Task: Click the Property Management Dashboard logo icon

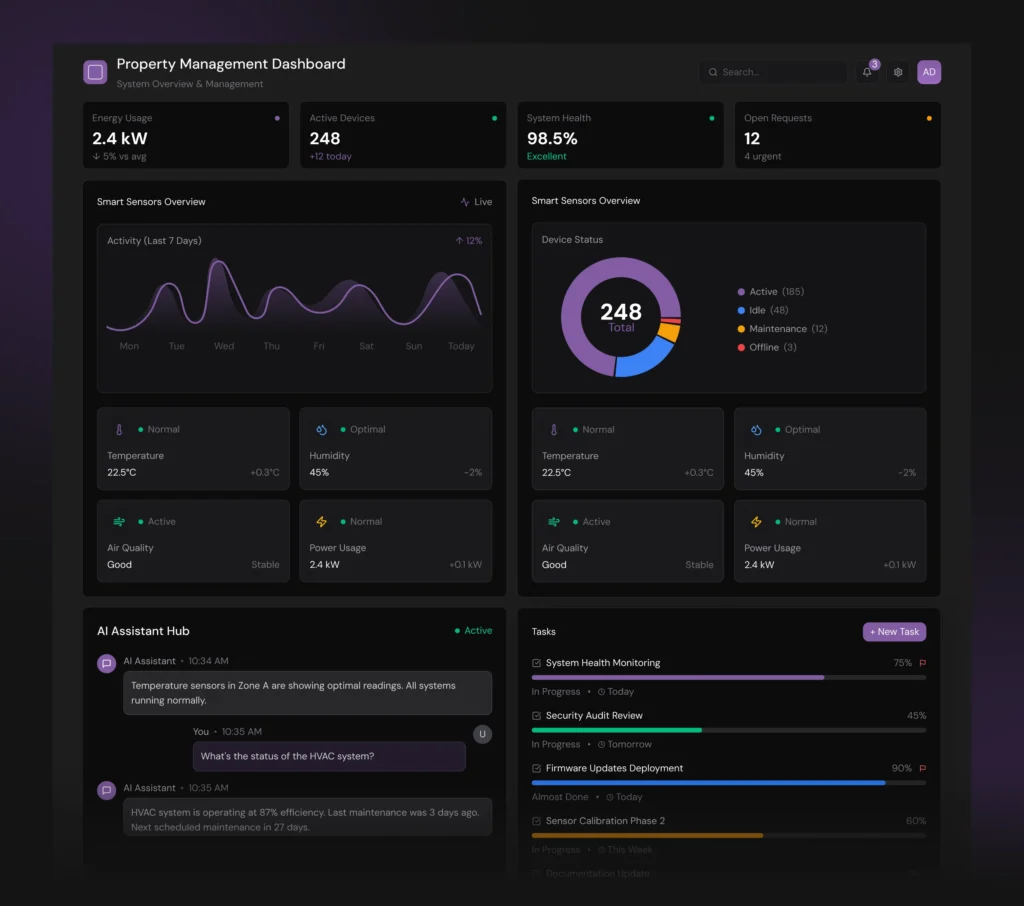Action: tap(94, 71)
